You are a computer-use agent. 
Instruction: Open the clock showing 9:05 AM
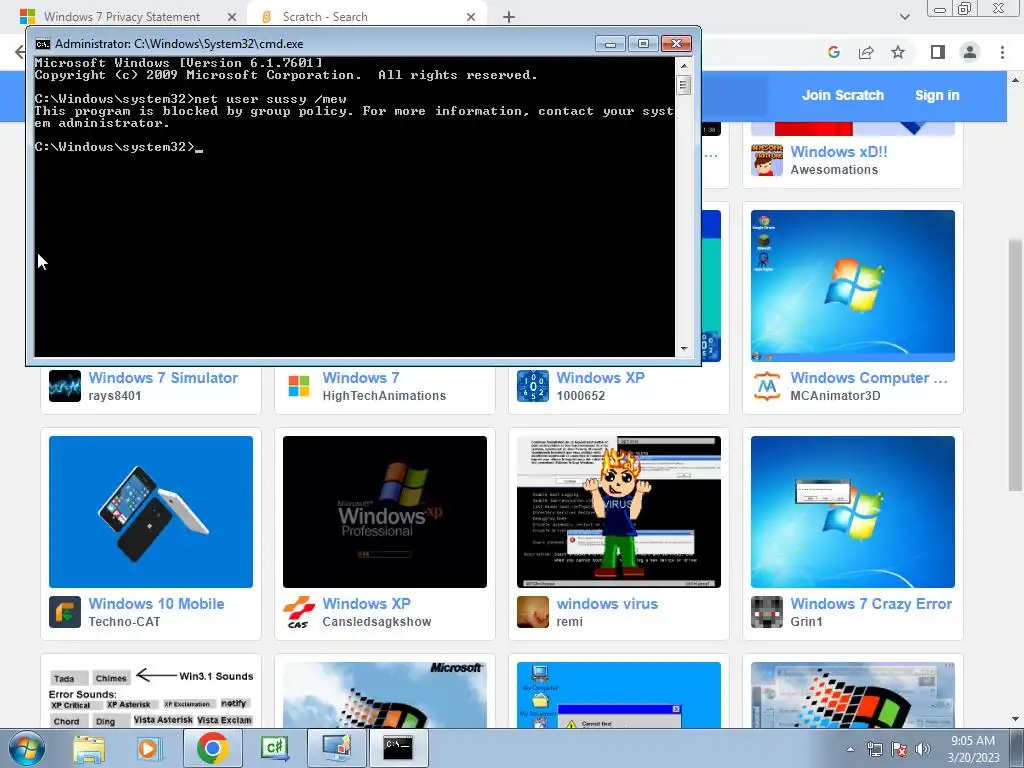[973, 749]
